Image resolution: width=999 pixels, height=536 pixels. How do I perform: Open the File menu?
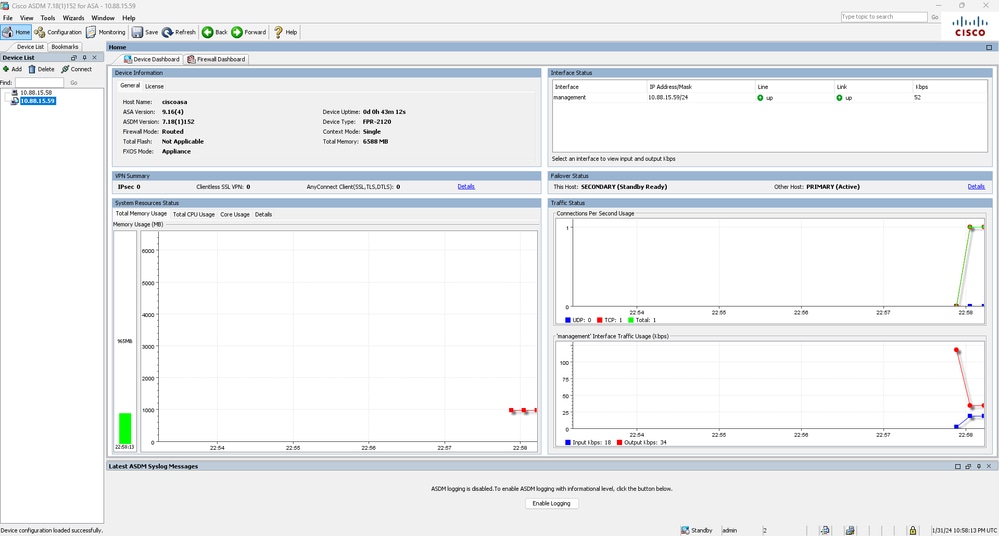(8, 18)
